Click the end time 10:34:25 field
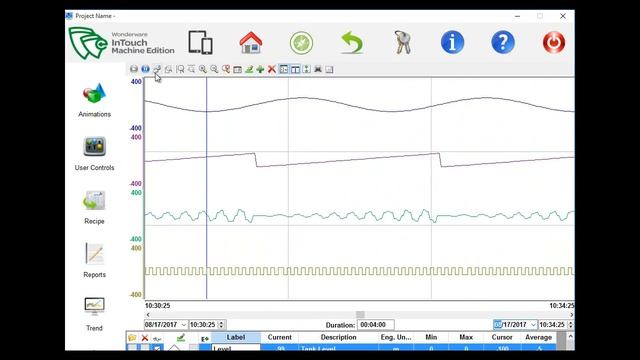The image size is (640, 360). pos(553,324)
